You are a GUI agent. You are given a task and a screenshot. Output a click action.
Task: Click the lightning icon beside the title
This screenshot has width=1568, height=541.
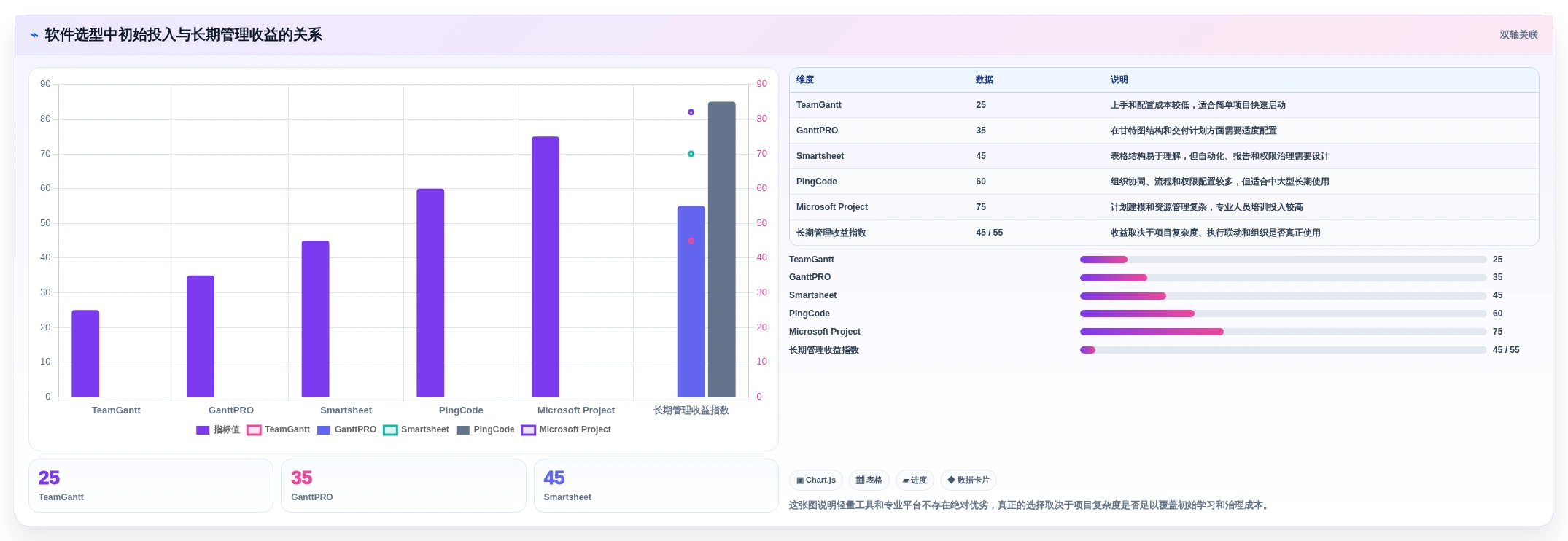[x=34, y=35]
